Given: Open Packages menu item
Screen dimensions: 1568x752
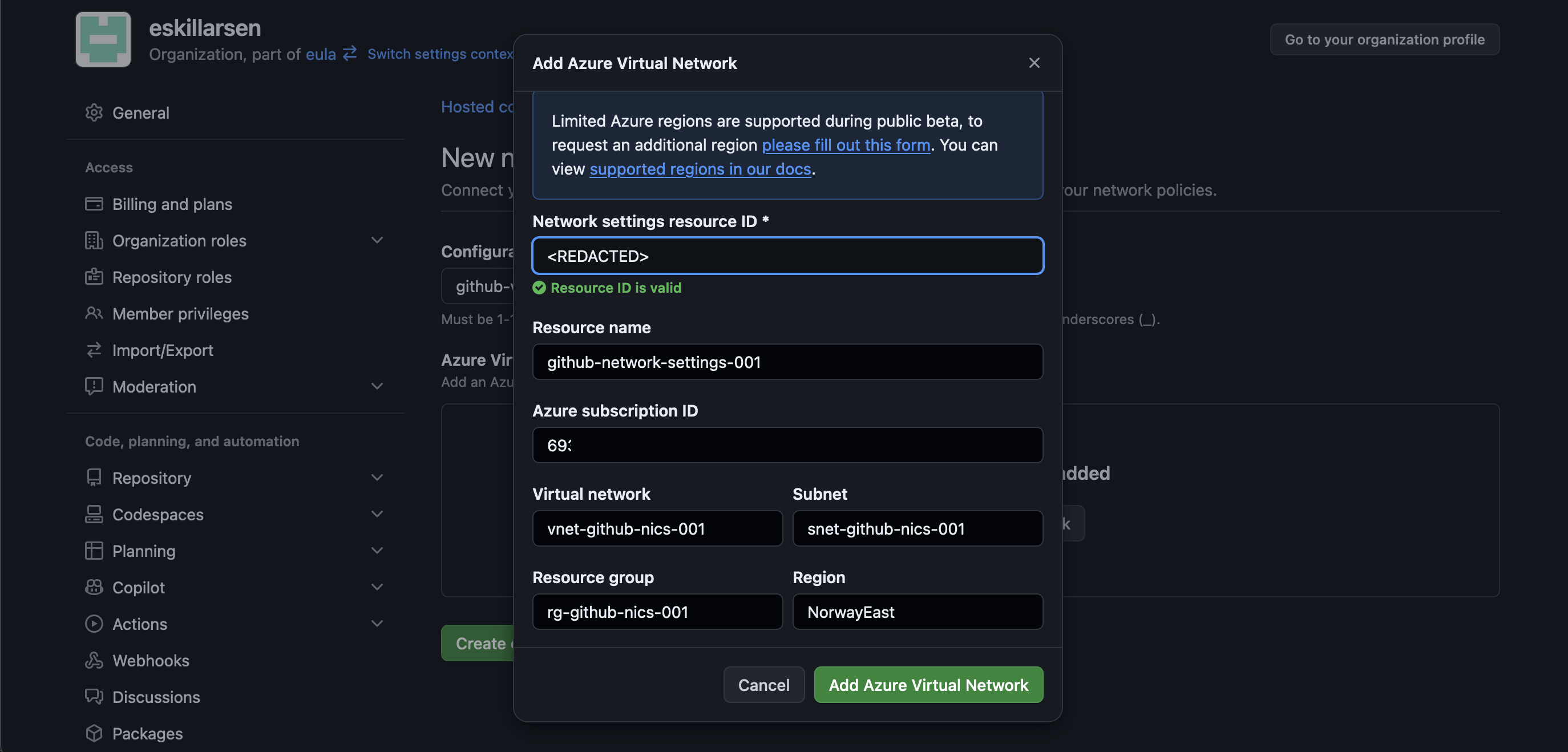Looking at the screenshot, I should 235,733.
